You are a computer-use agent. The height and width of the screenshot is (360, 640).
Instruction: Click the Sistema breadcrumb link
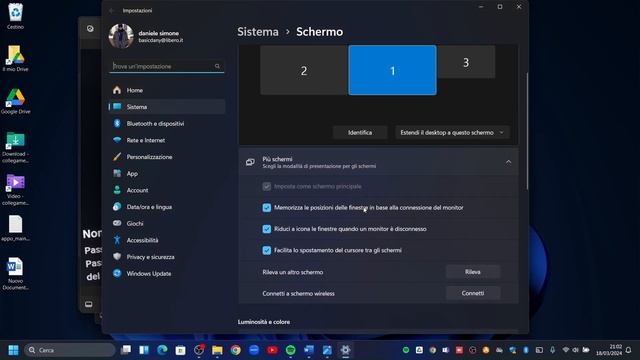point(258,32)
